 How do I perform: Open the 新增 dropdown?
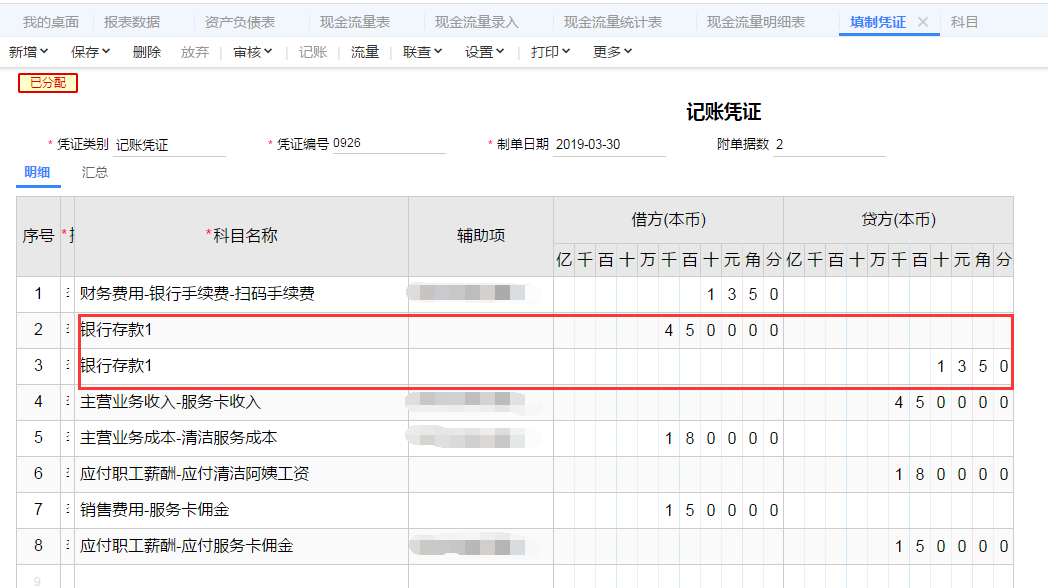click(x=30, y=51)
